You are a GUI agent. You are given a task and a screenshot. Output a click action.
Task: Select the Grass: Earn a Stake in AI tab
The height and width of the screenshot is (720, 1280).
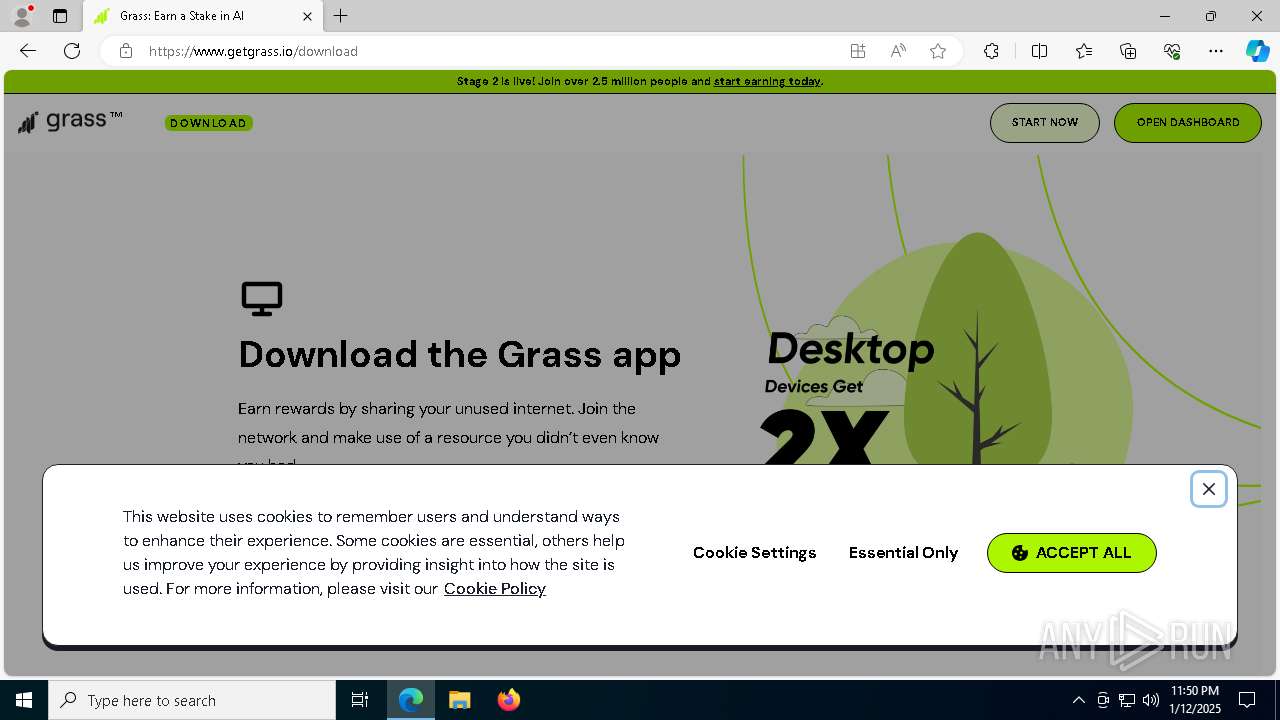(201, 16)
